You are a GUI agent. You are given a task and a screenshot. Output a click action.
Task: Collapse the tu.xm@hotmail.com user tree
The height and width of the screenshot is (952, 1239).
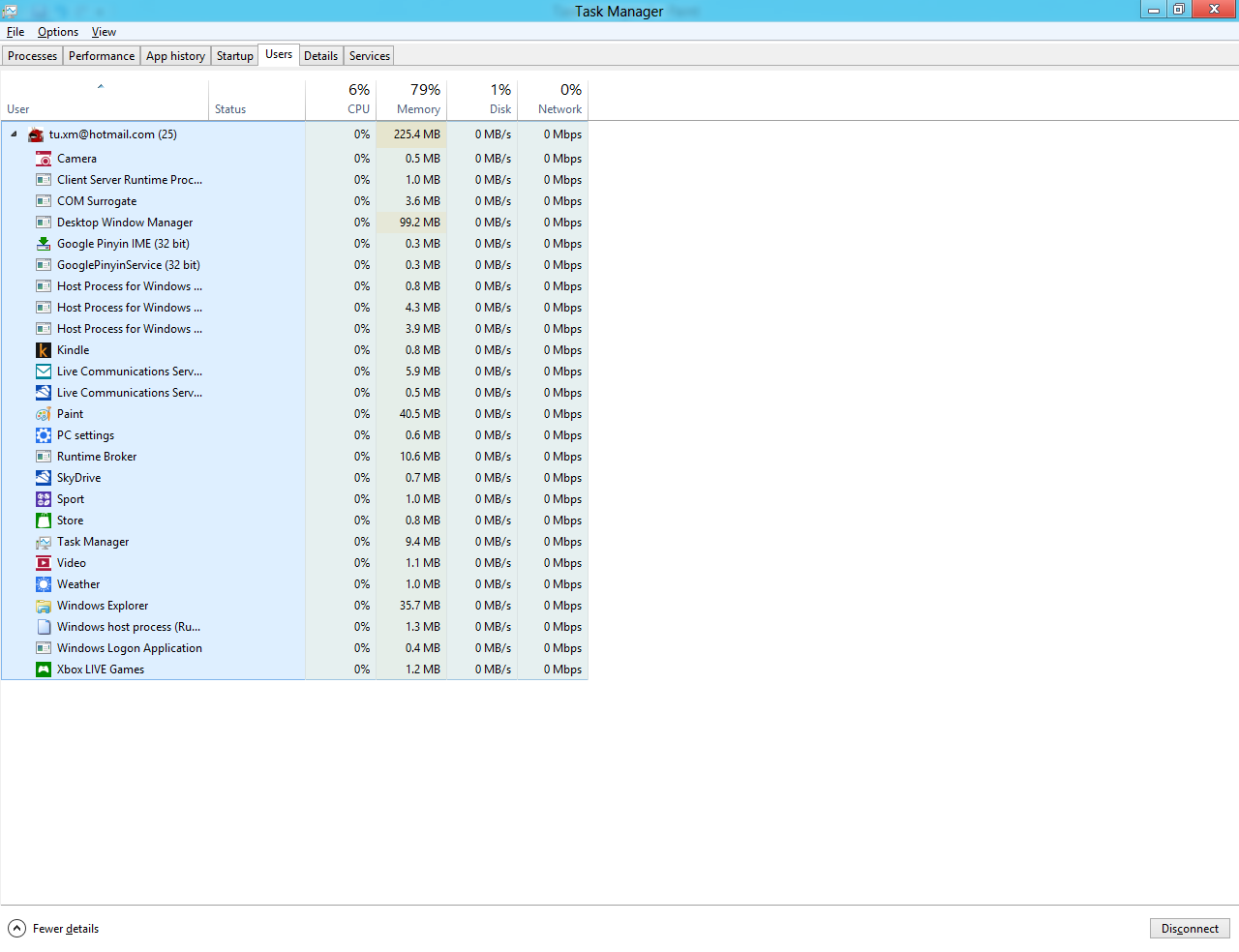tap(14, 134)
